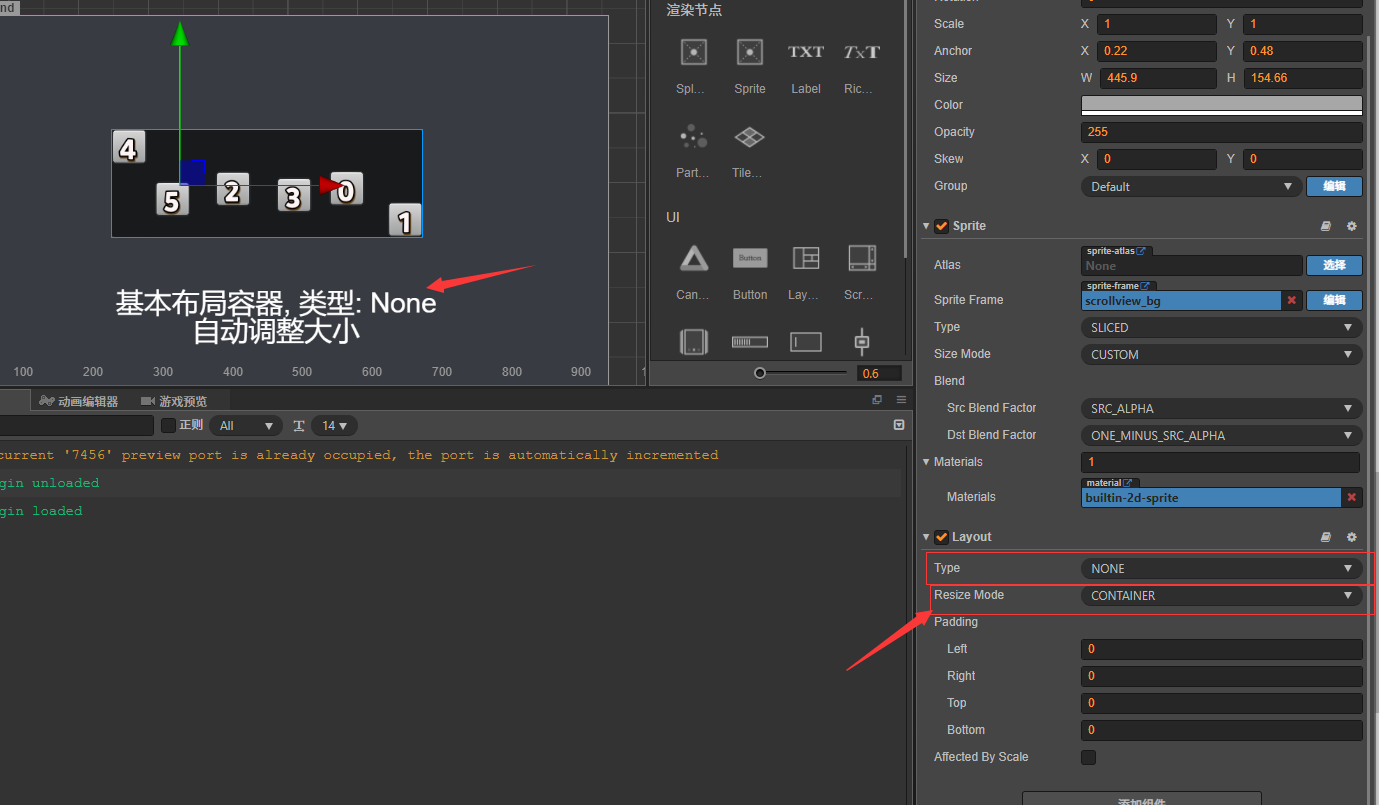Toggle console collapse arrow button
The image size is (1379, 805).
(x=899, y=425)
